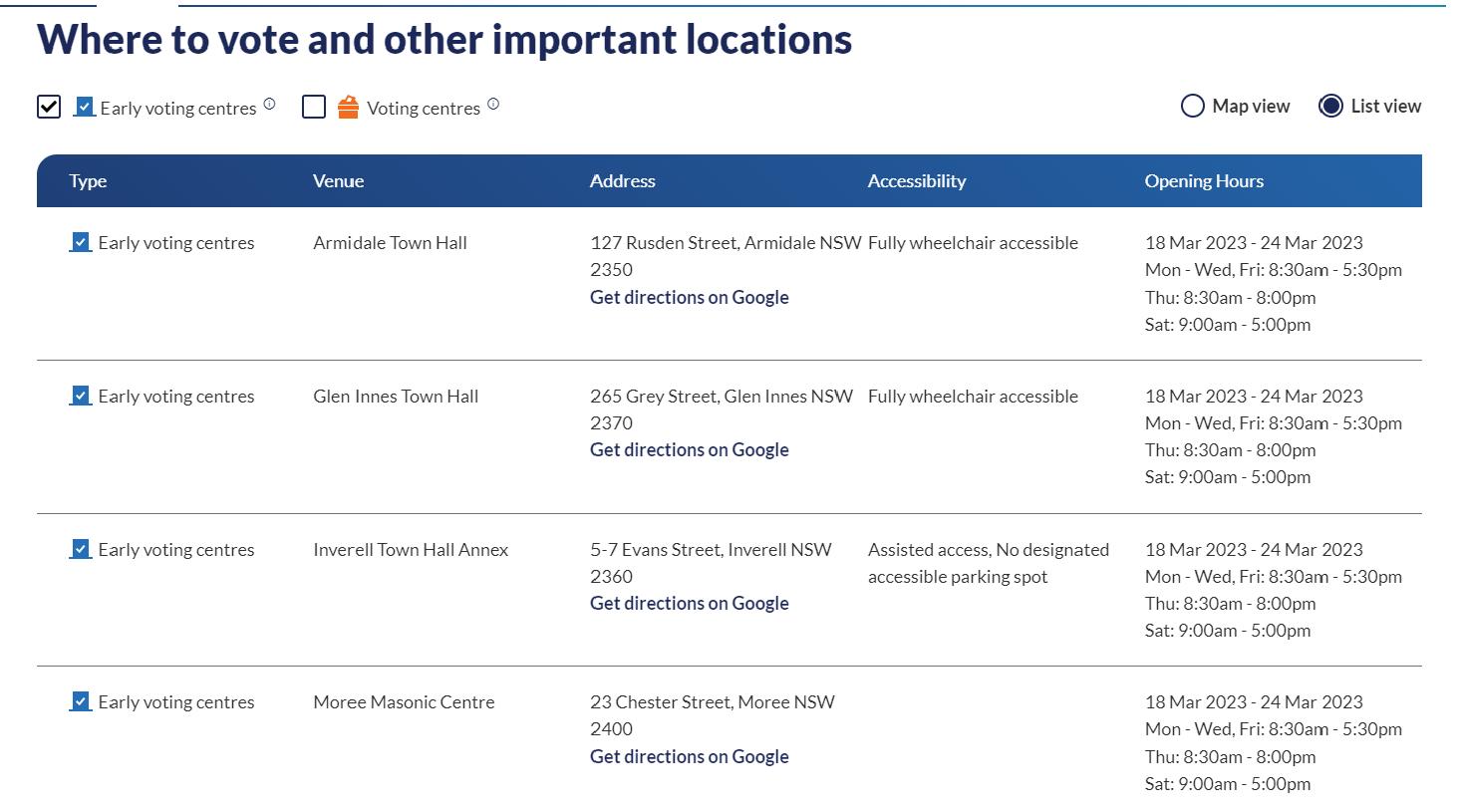Click the 23 Chester Street, Moree address

coord(713,715)
